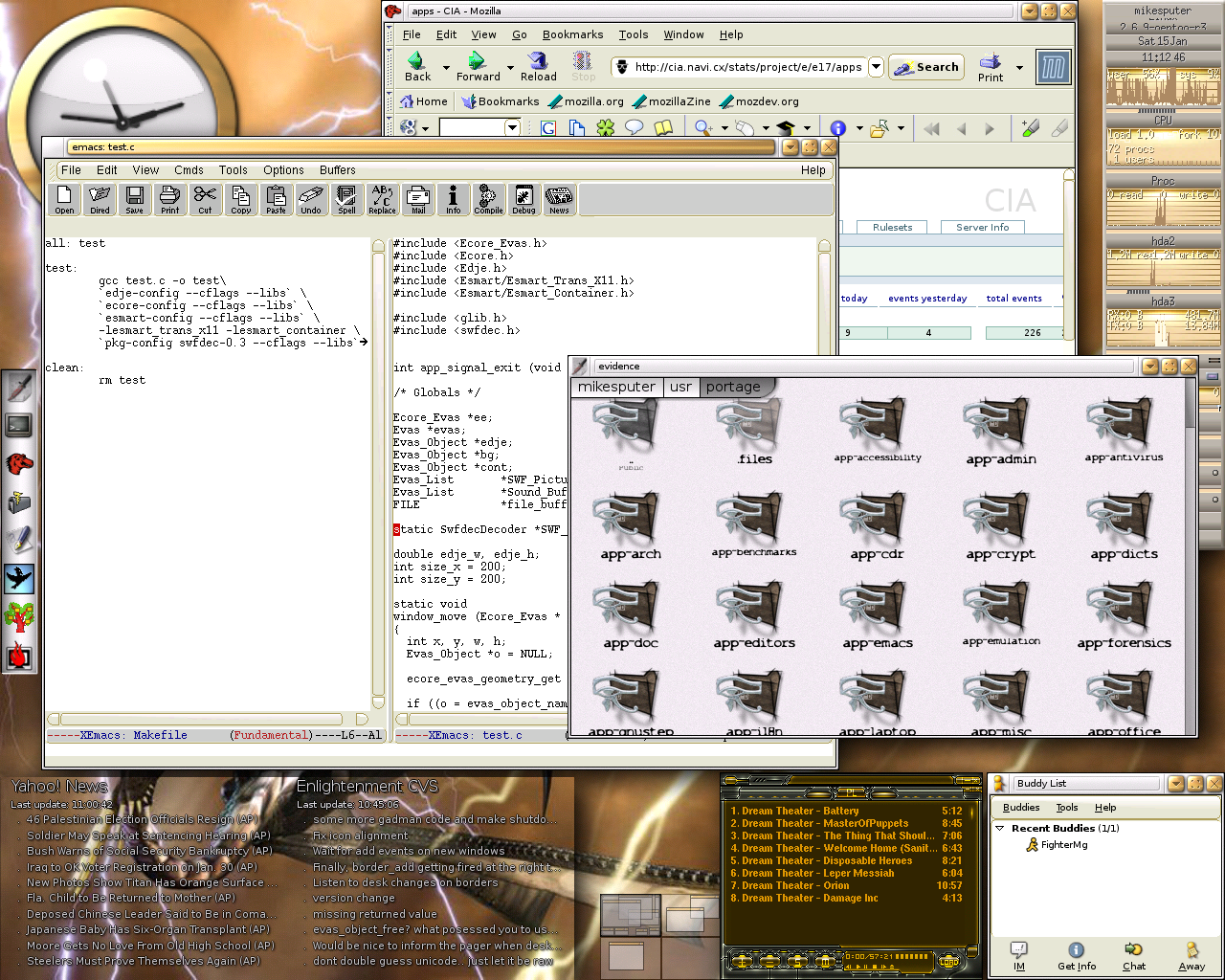
Task: Click the Search button in Mozilla
Action: pos(926,67)
